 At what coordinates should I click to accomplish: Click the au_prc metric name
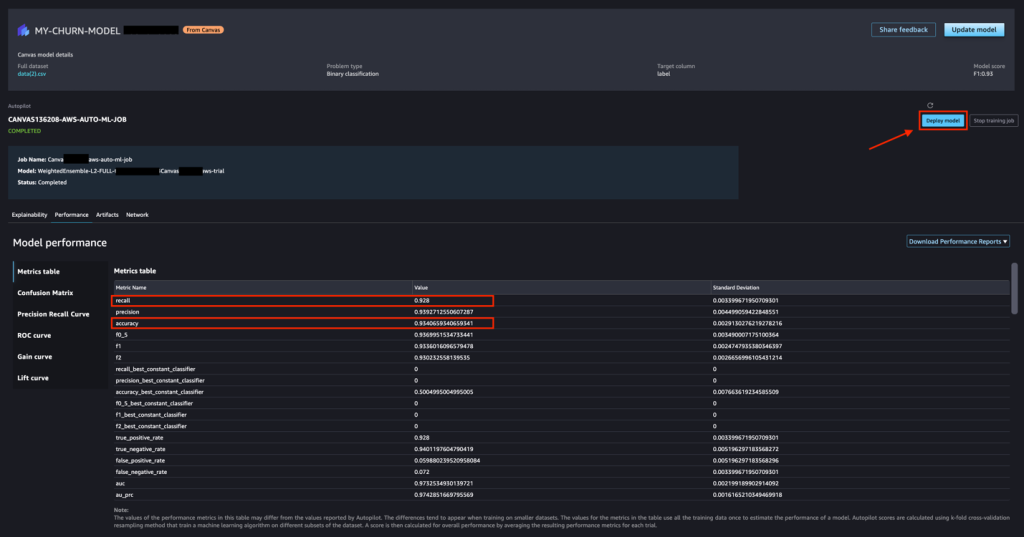click(x=124, y=495)
